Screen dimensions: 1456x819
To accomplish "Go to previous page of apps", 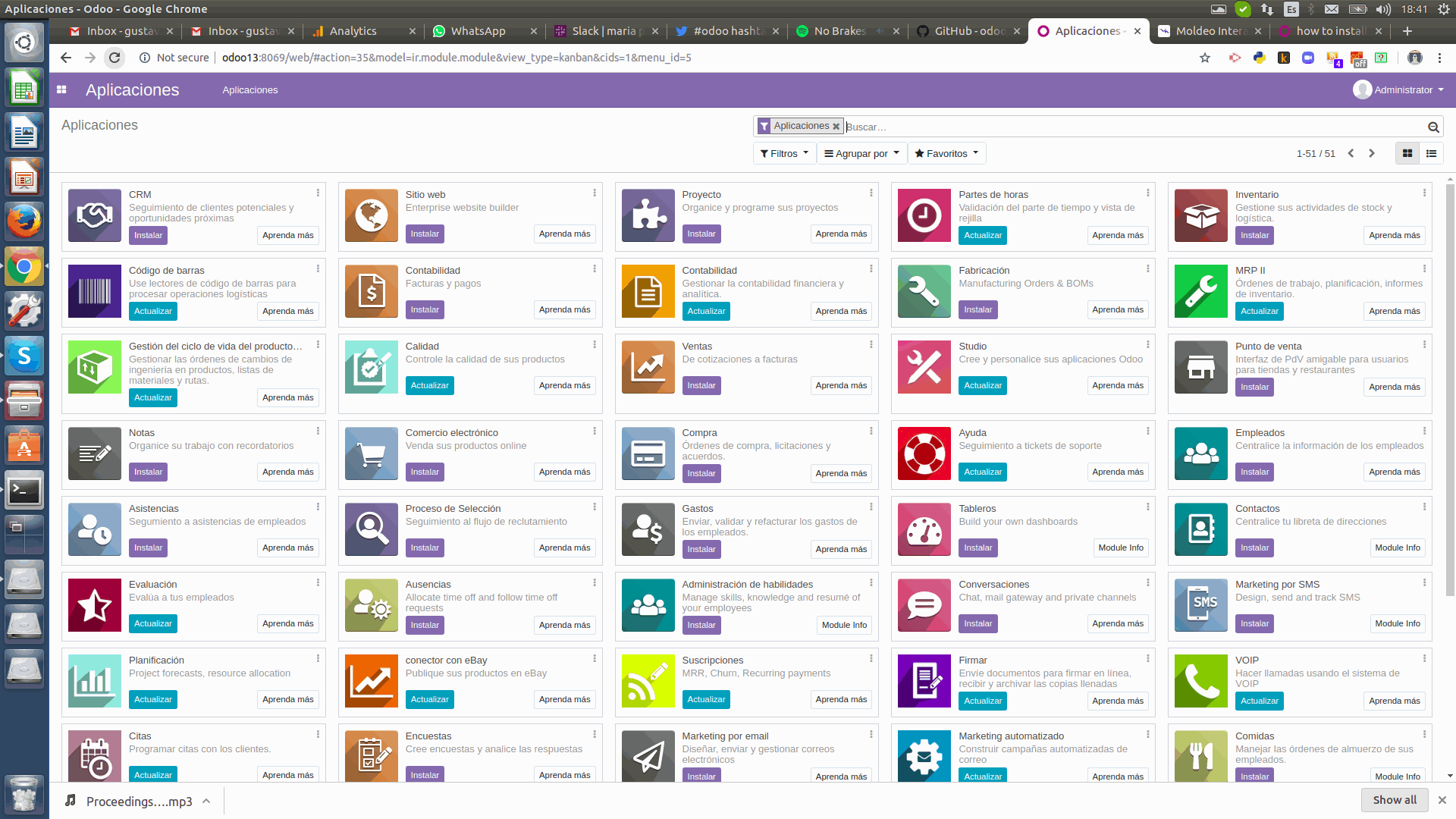I will pyautogui.click(x=1351, y=153).
